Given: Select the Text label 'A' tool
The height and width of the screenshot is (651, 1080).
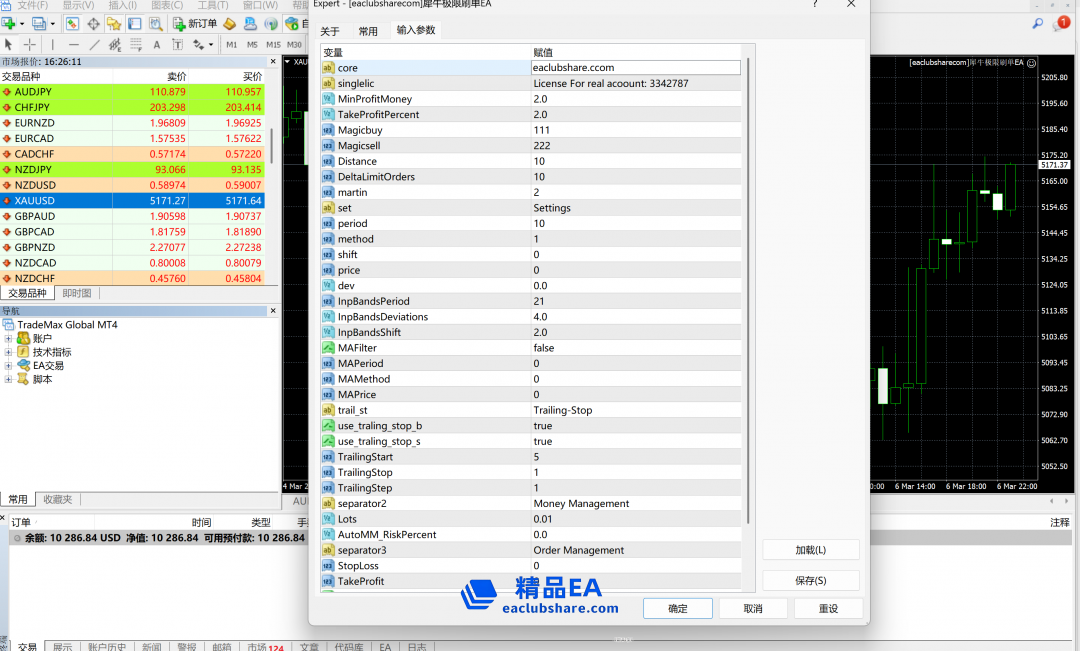Looking at the screenshot, I should click(x=157, y=44).
